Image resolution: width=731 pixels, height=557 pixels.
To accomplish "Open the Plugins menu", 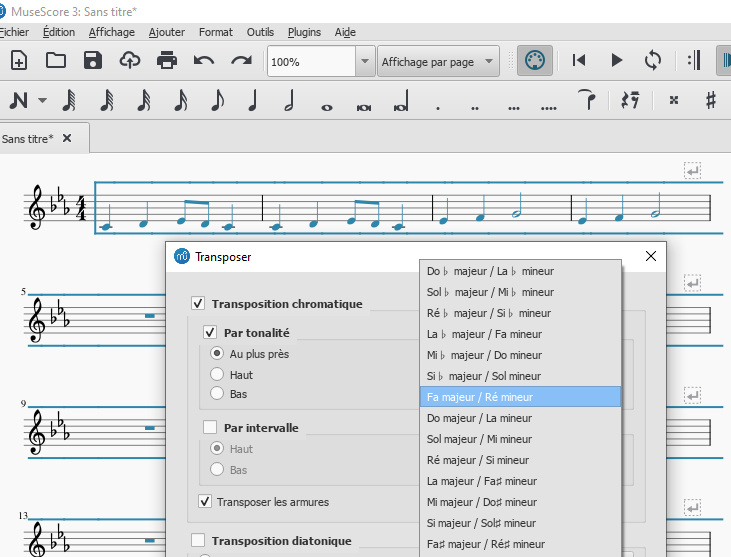I will pos(304,32).
